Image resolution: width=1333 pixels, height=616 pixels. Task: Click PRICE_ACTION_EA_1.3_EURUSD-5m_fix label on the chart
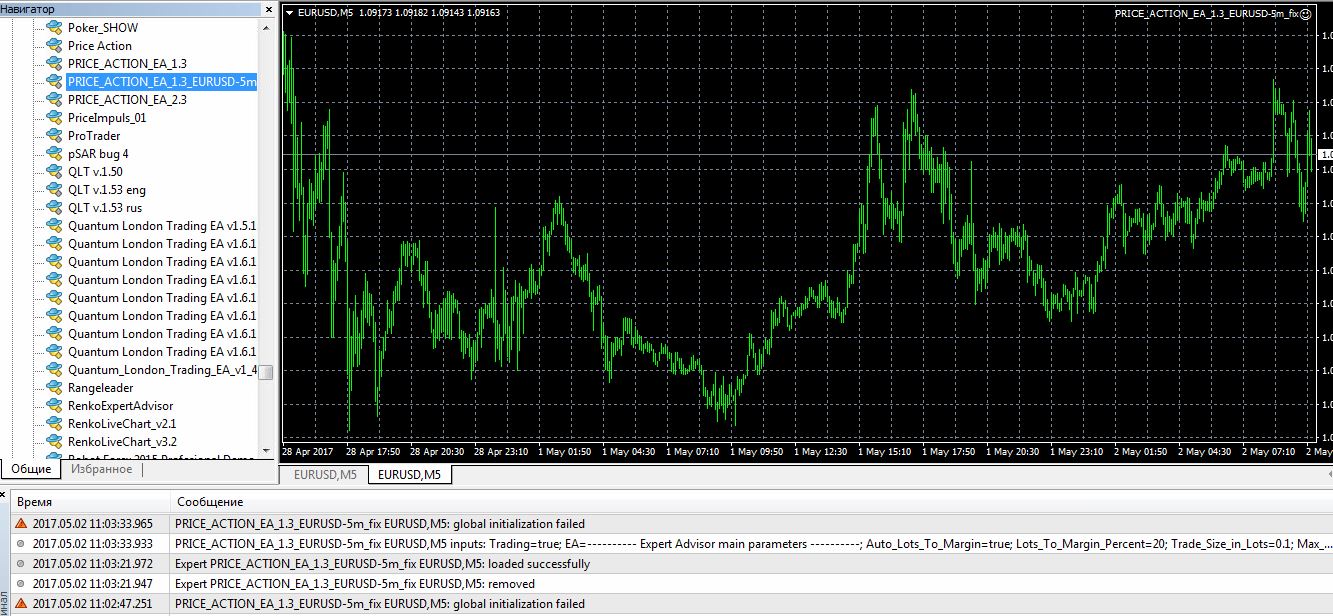click(x=1206, y=14)
